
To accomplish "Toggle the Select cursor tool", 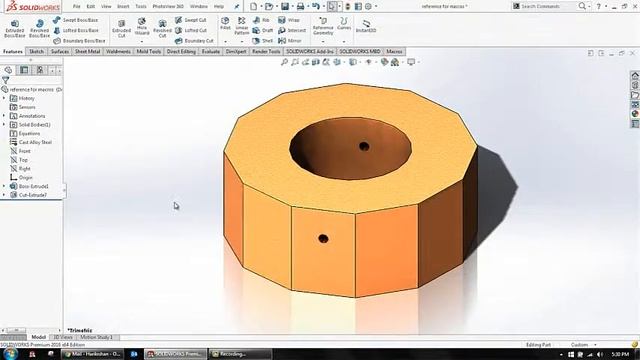I will click(x=332, y=7).
